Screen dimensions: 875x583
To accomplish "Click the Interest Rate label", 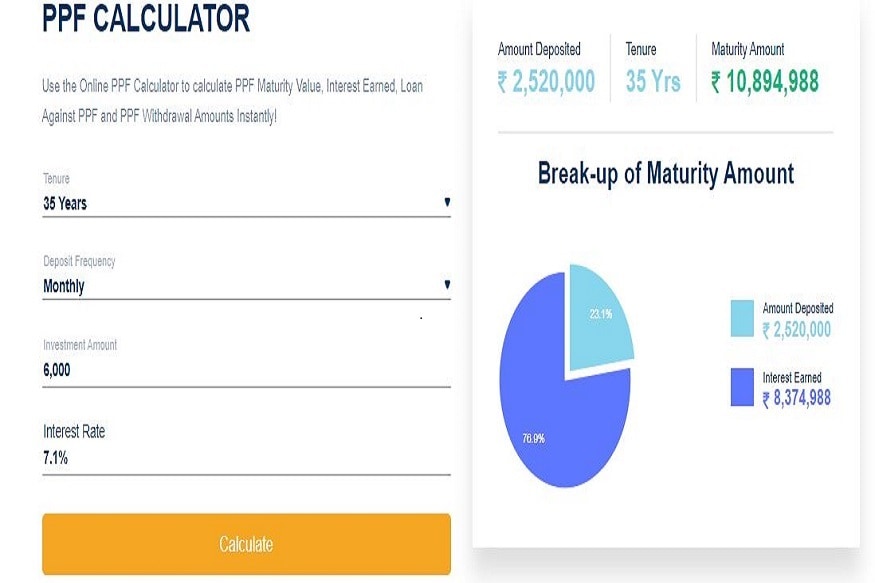I will pos(74,432).
